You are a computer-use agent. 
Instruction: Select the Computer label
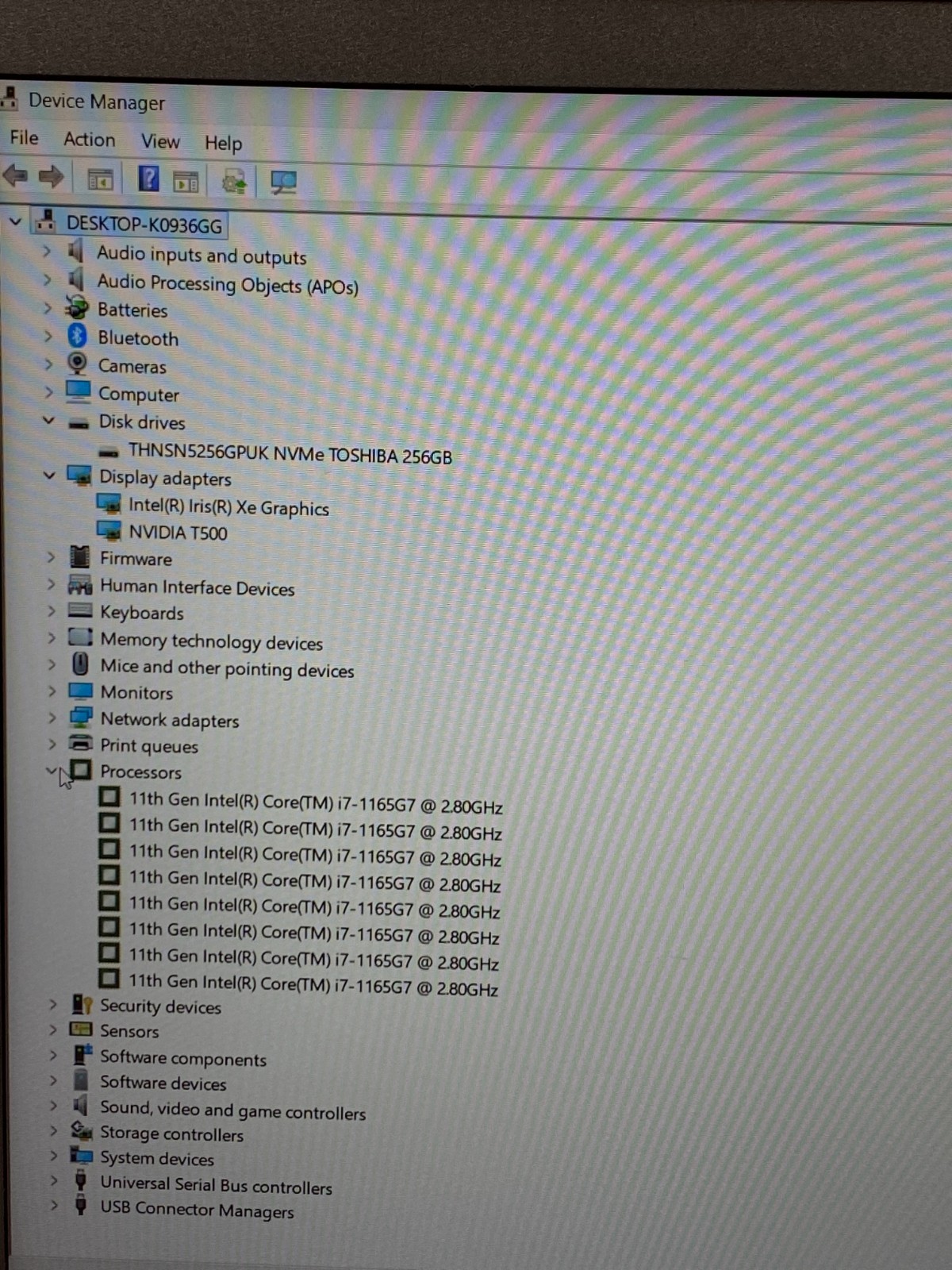tap(139, 394)
